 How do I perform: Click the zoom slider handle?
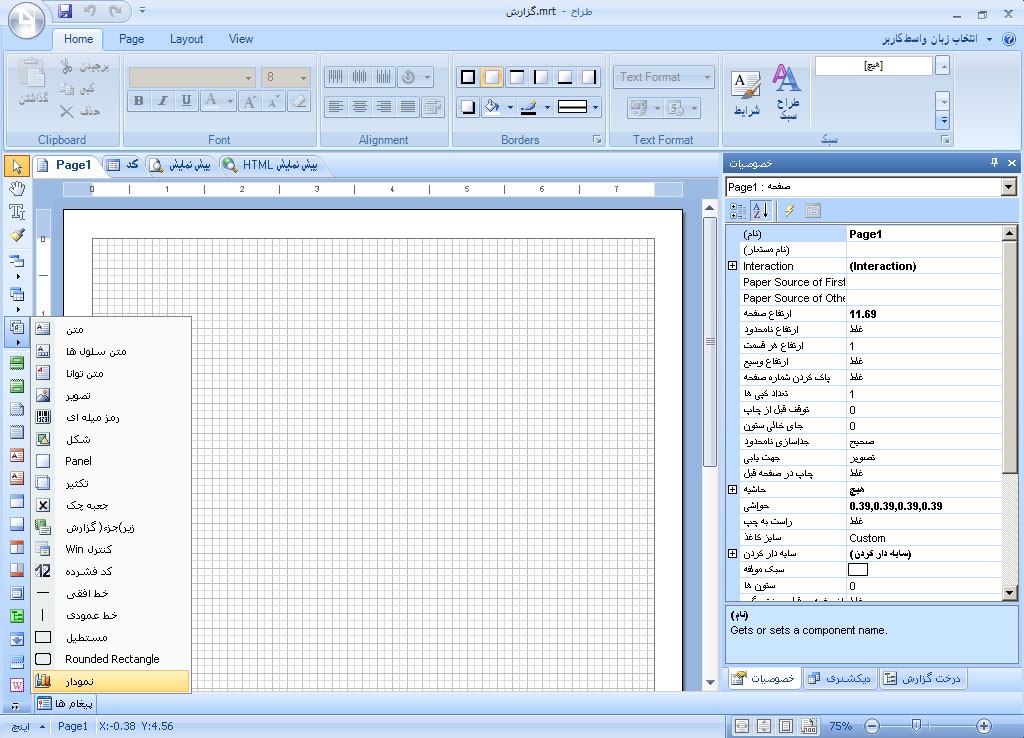916,726
